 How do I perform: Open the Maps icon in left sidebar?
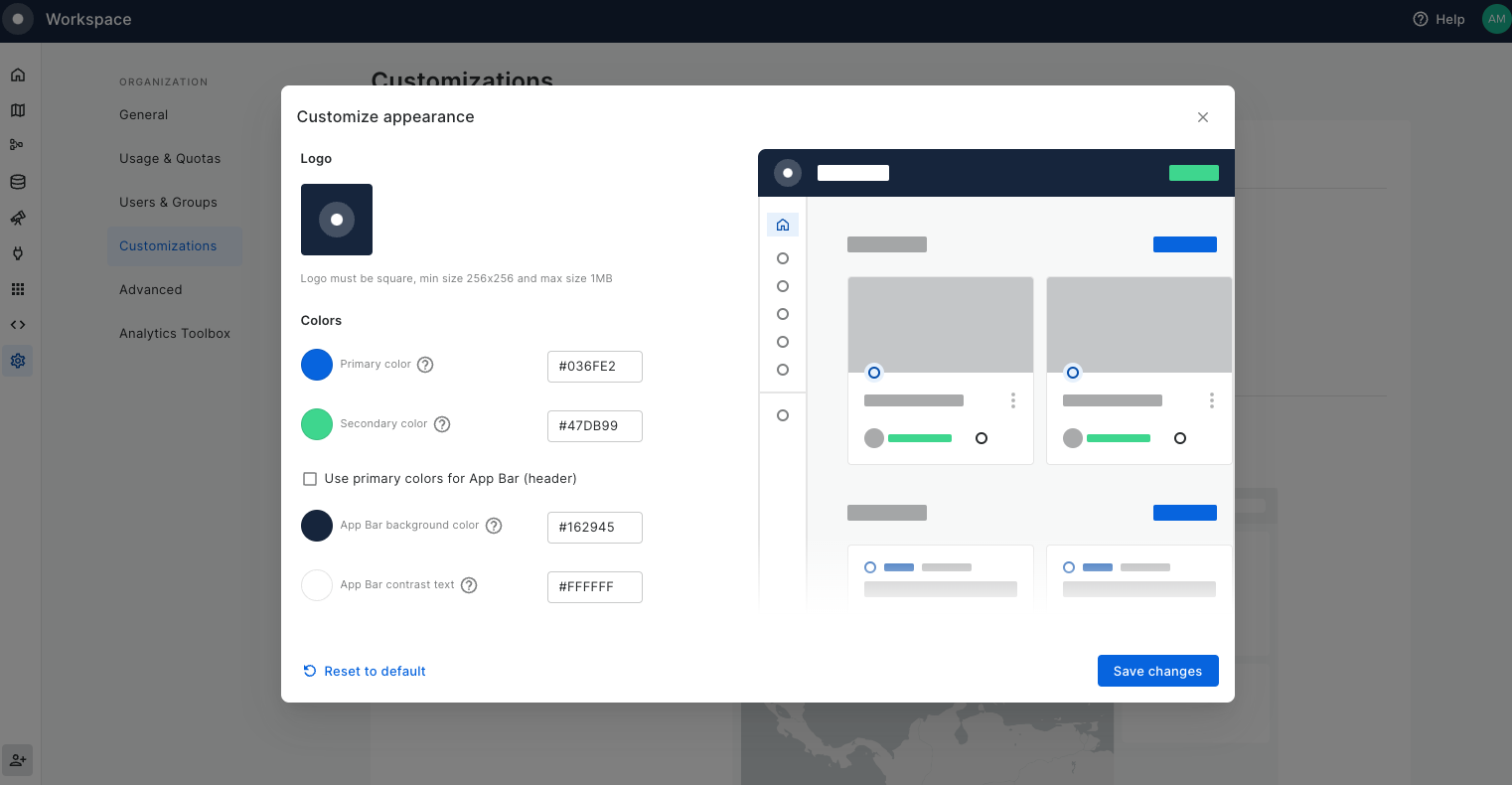[18, 110]
